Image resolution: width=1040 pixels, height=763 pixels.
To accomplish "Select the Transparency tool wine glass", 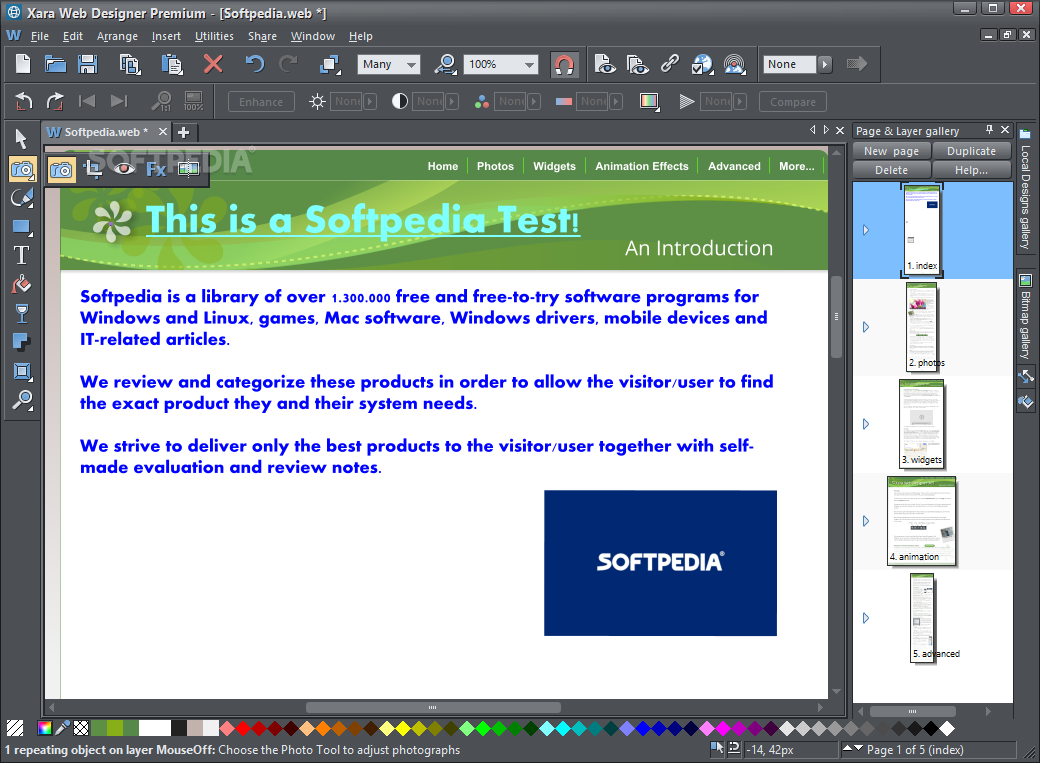I will point(21,312).
